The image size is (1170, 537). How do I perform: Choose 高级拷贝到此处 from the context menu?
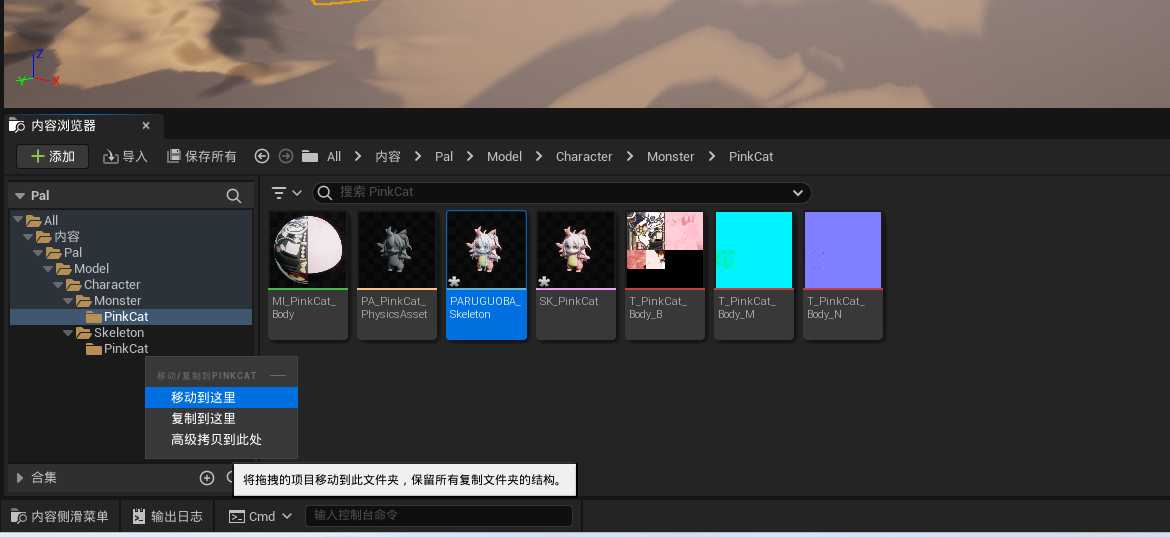[x=216, y=439]
